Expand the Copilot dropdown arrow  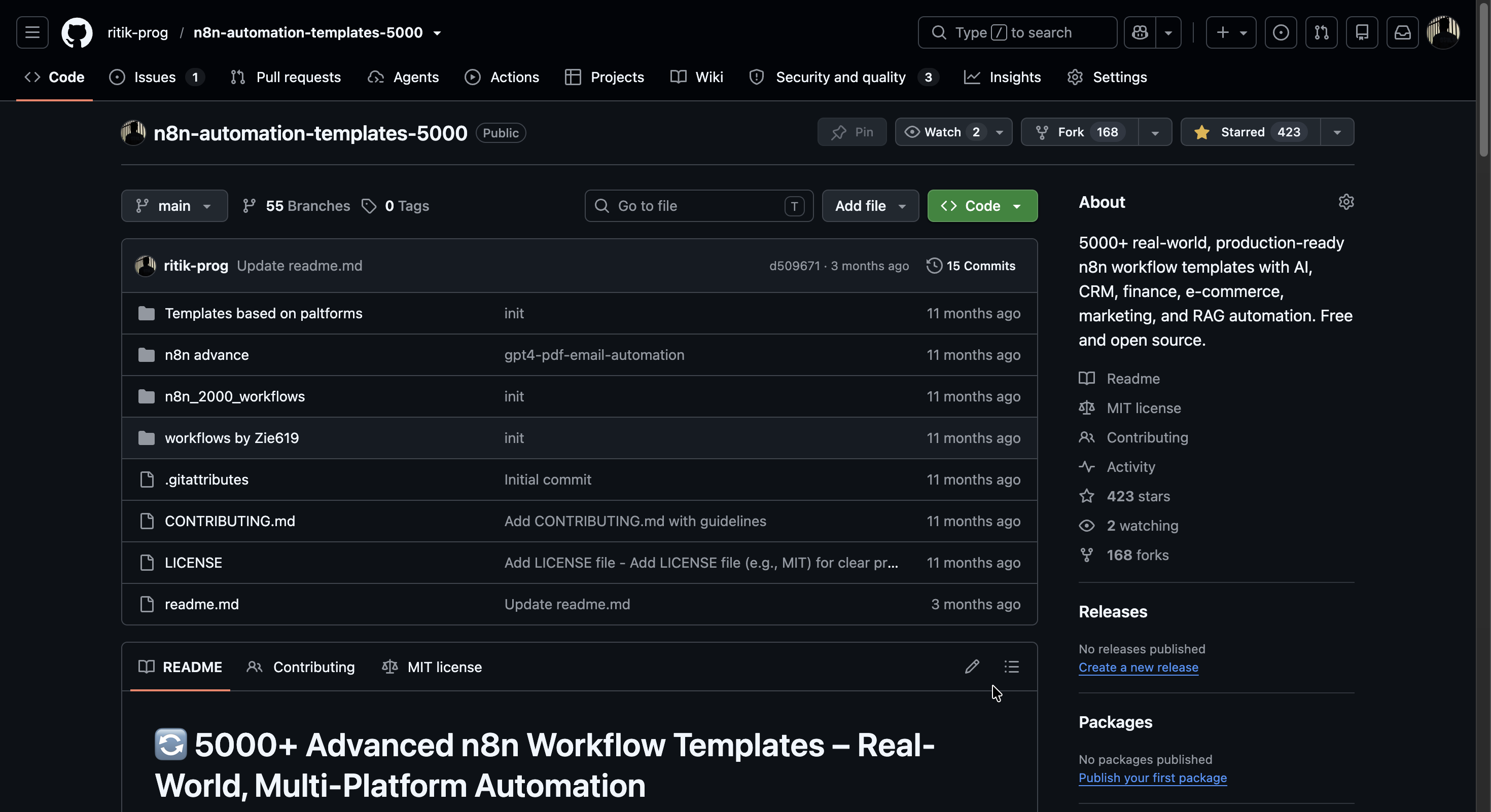[x=1168, y=32]
